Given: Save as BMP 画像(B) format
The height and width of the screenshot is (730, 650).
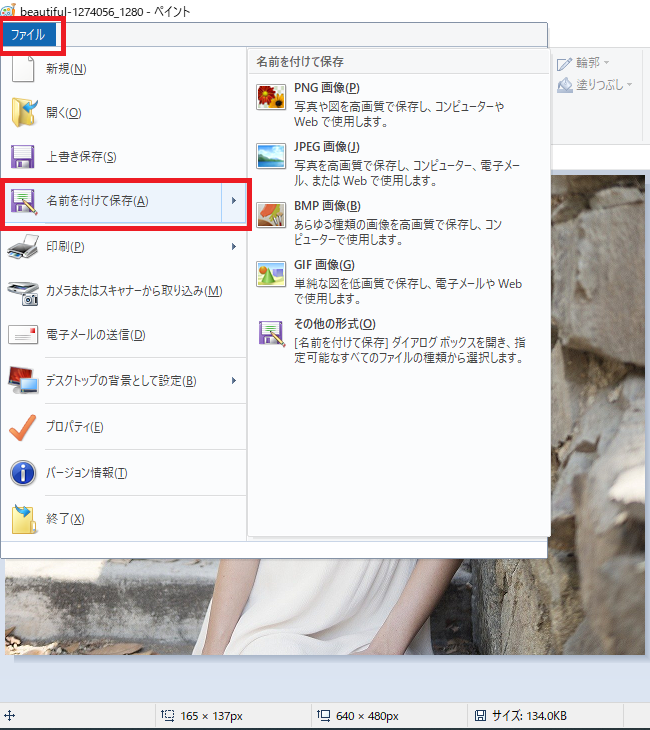Looking at the screenshot, I should (x=399, y=223).
